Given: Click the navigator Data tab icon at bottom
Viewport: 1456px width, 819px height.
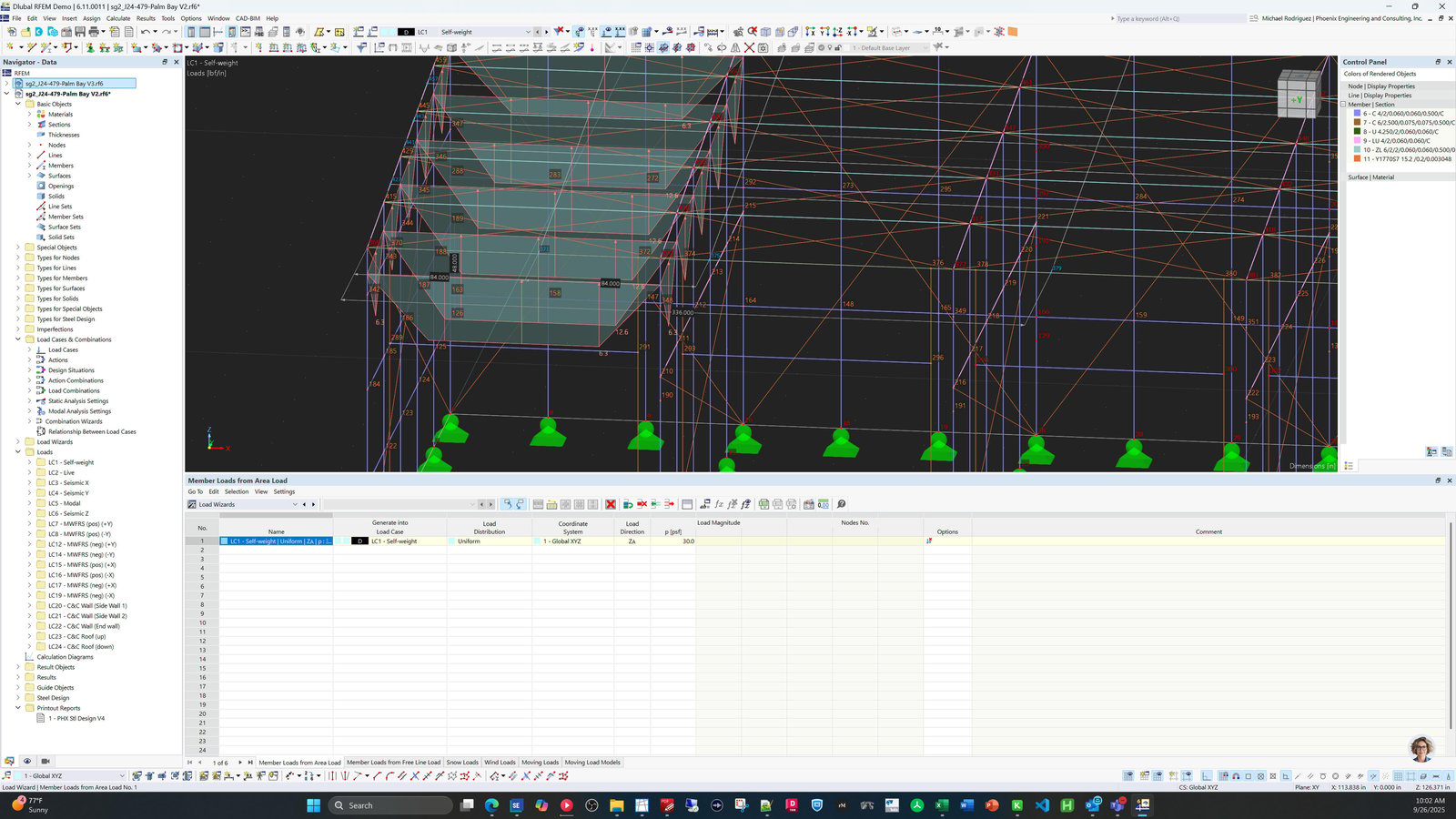Looking at the screenshot, I should pyautogui.click(x=9, y=761).
